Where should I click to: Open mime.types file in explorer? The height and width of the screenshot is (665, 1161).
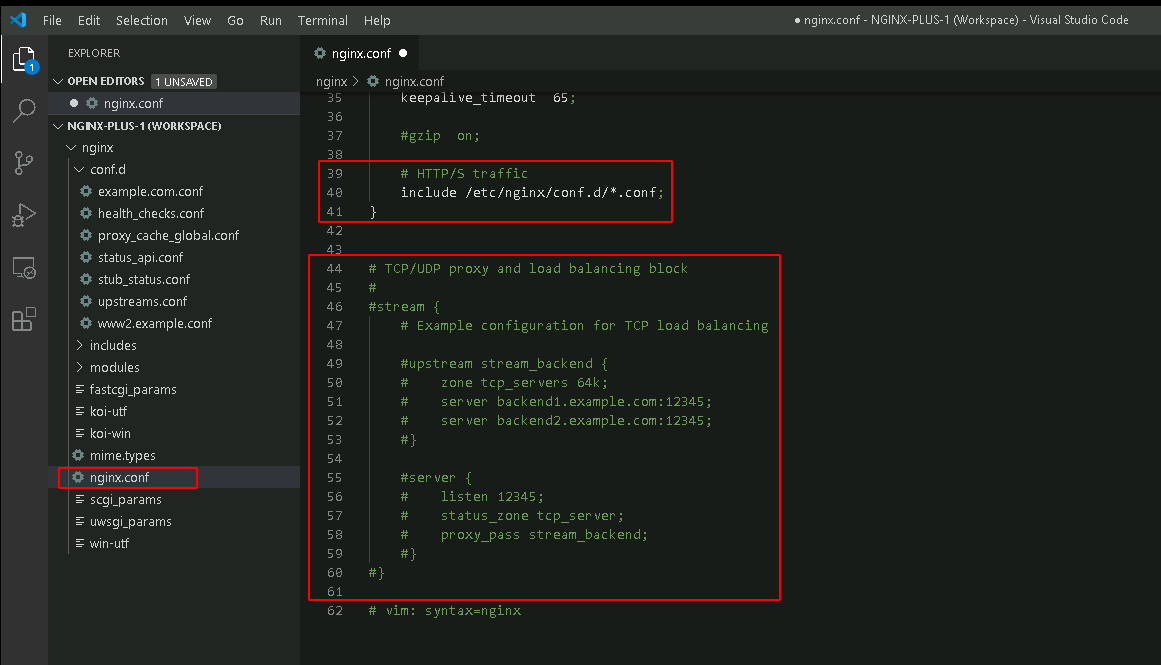point(122,455)
